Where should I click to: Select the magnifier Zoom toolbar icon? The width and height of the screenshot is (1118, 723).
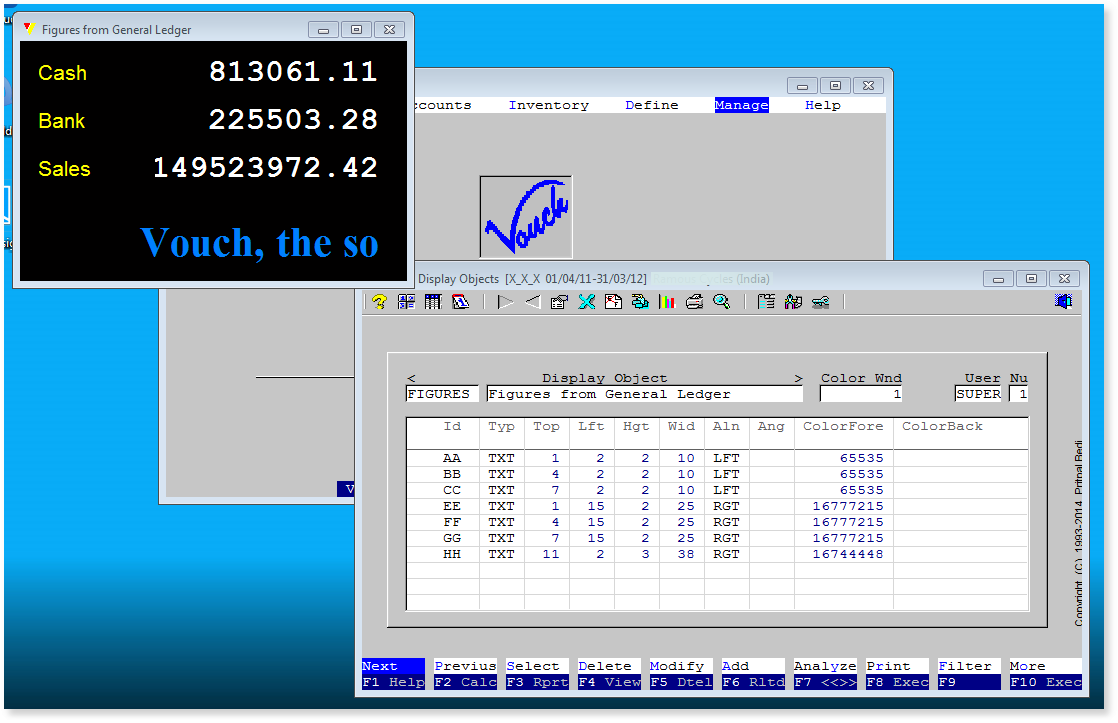(x=722, y=301)
